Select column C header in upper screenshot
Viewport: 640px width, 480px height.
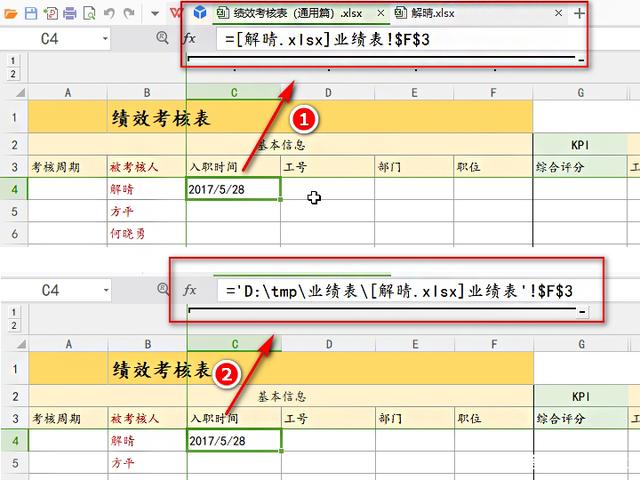(234, 93)
